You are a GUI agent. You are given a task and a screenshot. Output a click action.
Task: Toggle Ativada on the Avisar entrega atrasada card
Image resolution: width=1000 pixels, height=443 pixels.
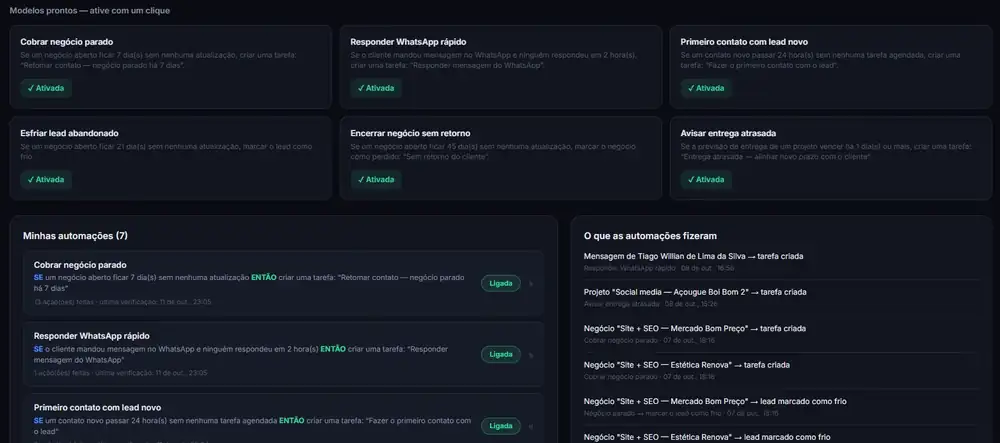[706, 179]
